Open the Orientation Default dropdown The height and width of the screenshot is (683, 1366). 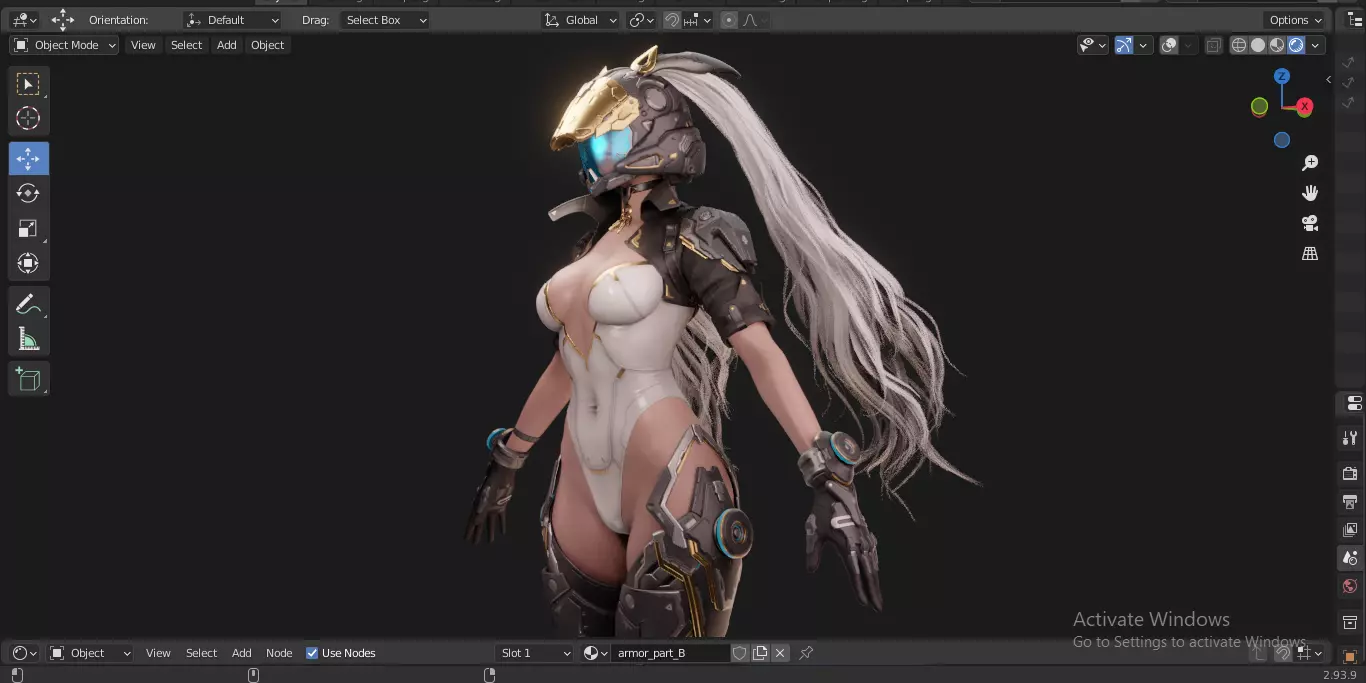(x=233, y=20)
